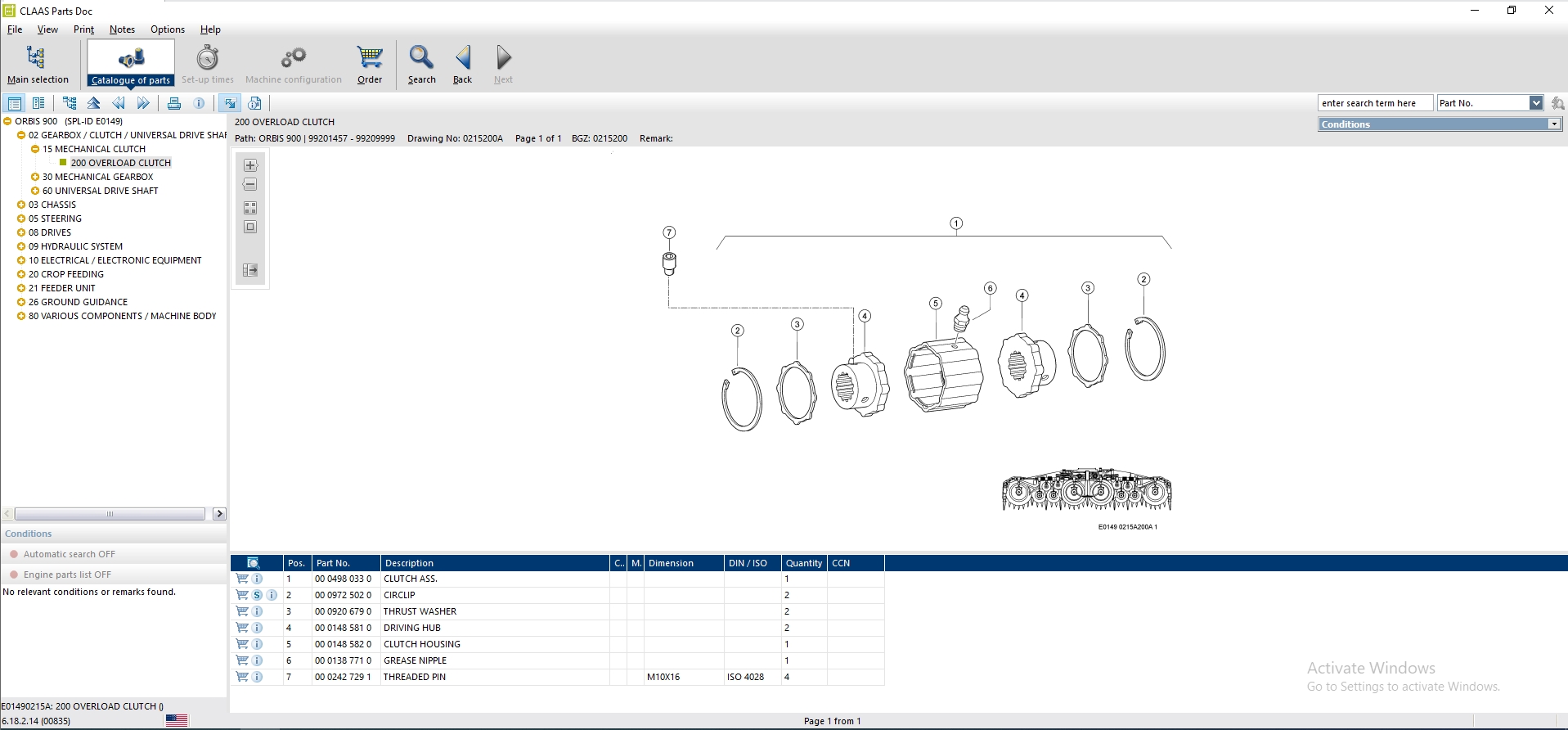Click the parts table search header icon
This screenshot has width=1568, height=730.
pos(254,563)
